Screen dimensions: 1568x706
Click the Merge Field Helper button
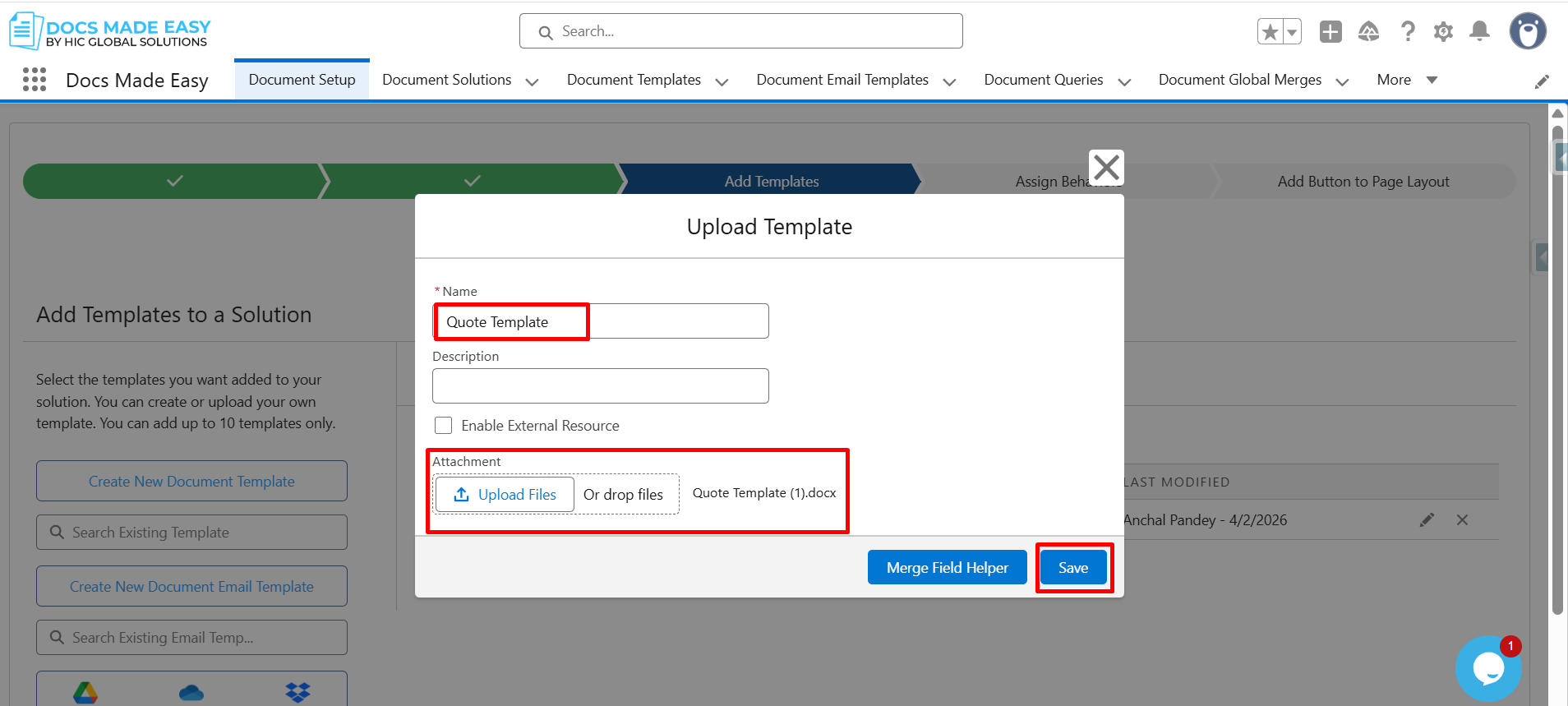(947, 568)
